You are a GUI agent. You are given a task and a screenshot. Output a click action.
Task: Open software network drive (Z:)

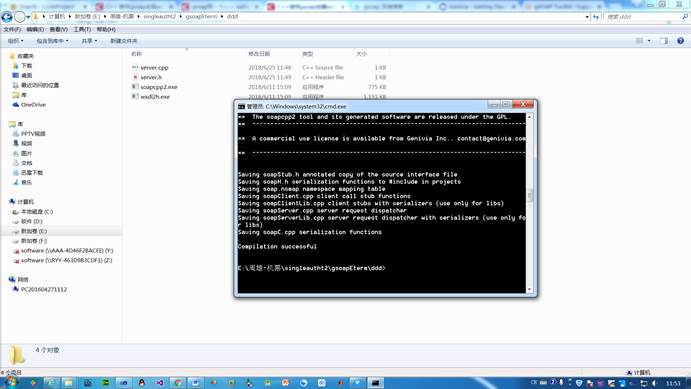(67, 260)
